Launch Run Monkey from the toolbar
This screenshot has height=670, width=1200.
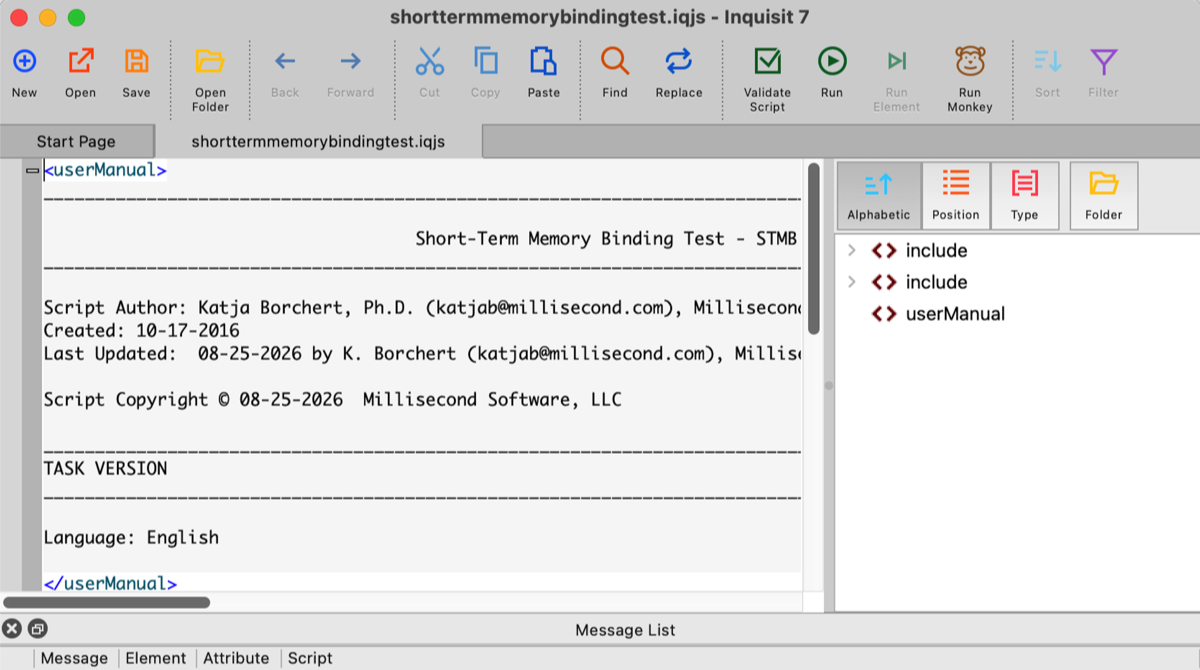[x=969, y=62]
